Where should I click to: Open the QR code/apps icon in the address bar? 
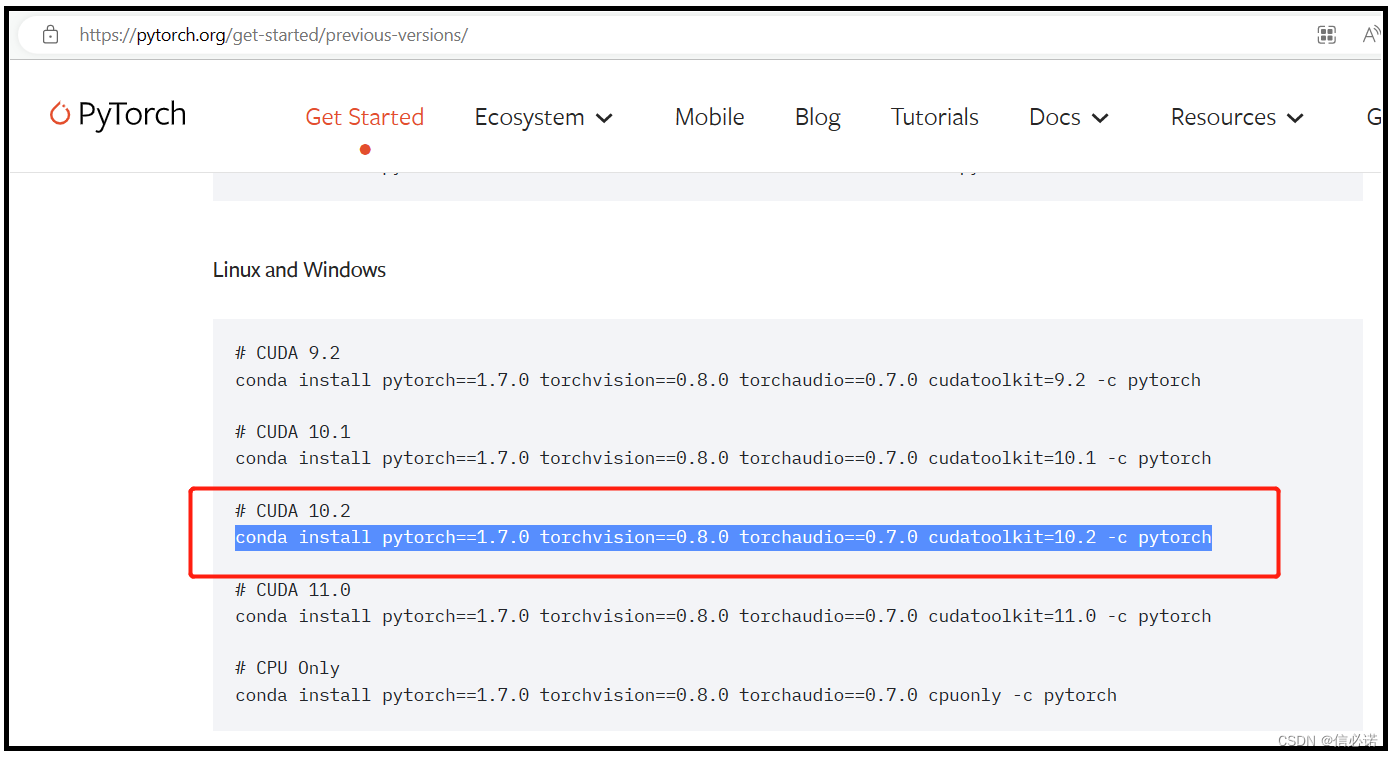tap(1327, 35)
